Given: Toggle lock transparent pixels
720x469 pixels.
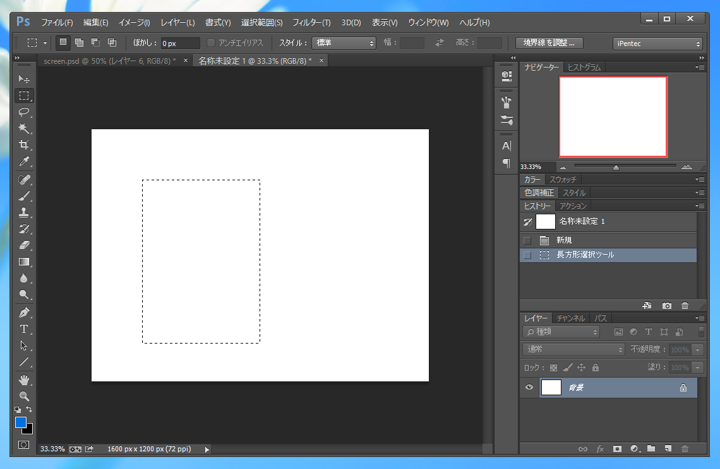Looking at the screenshot, I should pyautogui.click(x=553, y=368).
